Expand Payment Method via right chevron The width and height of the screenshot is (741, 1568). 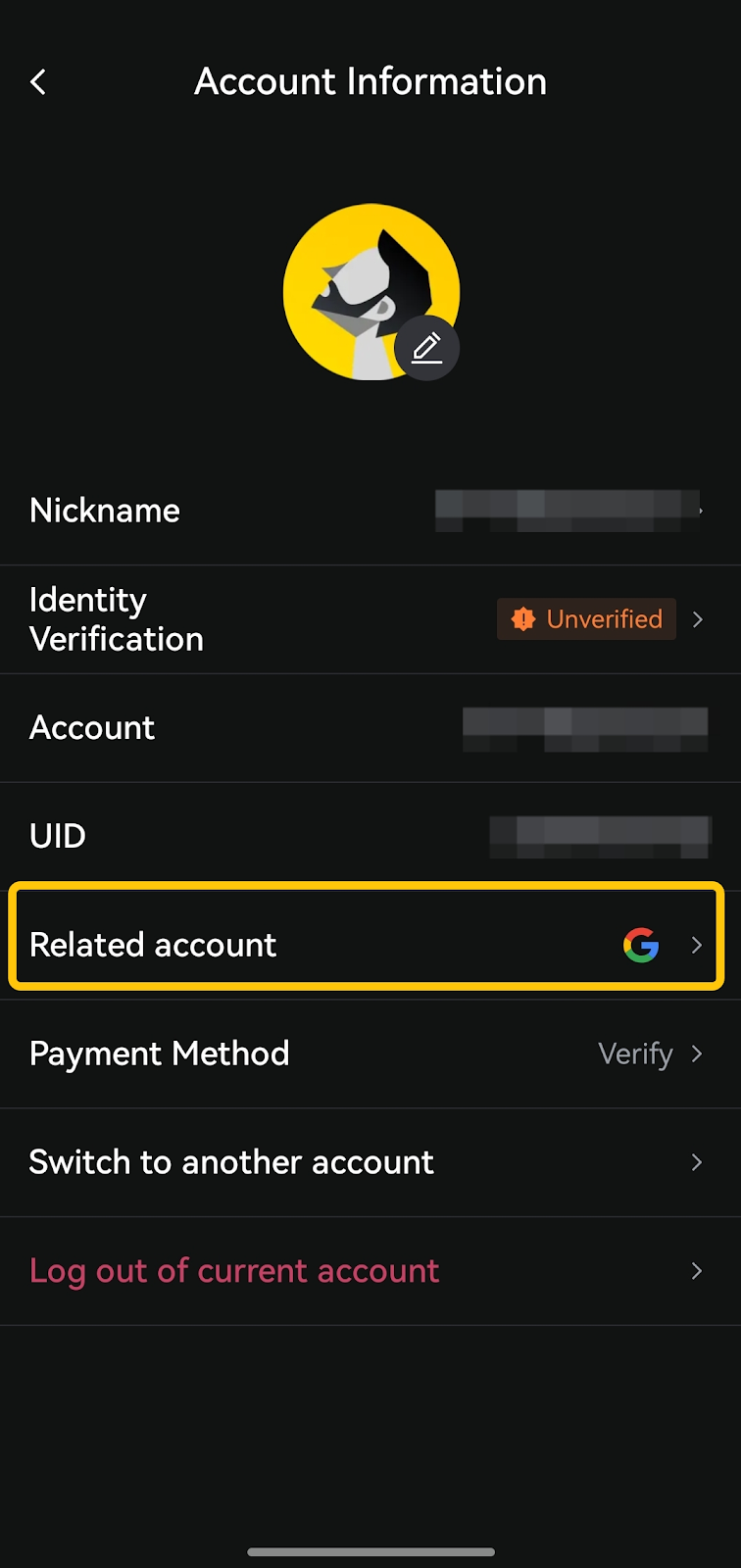(x=697, y=1053)
